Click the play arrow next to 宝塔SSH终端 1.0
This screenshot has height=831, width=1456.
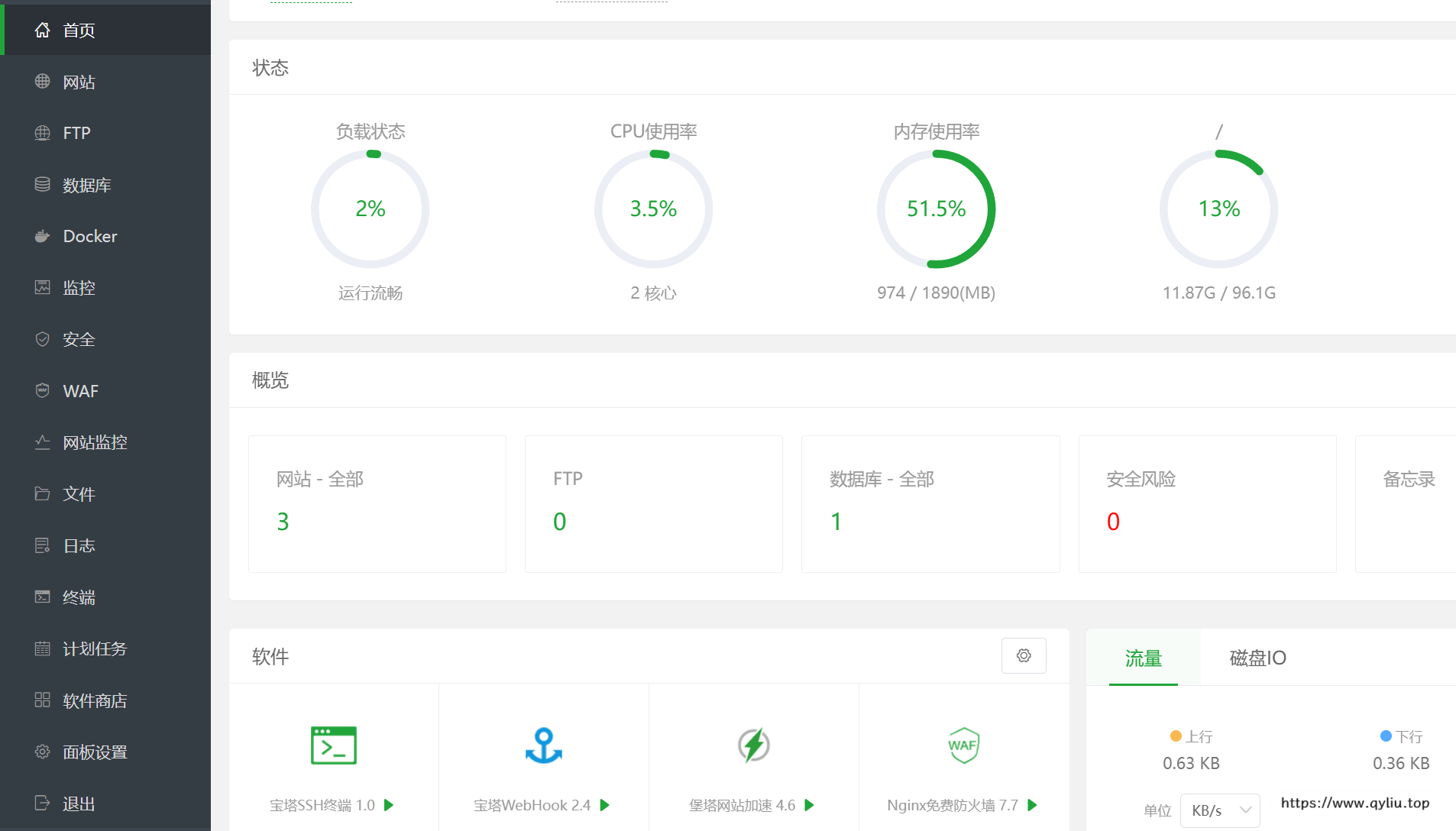pyautogui.click(x=389, y=805)
